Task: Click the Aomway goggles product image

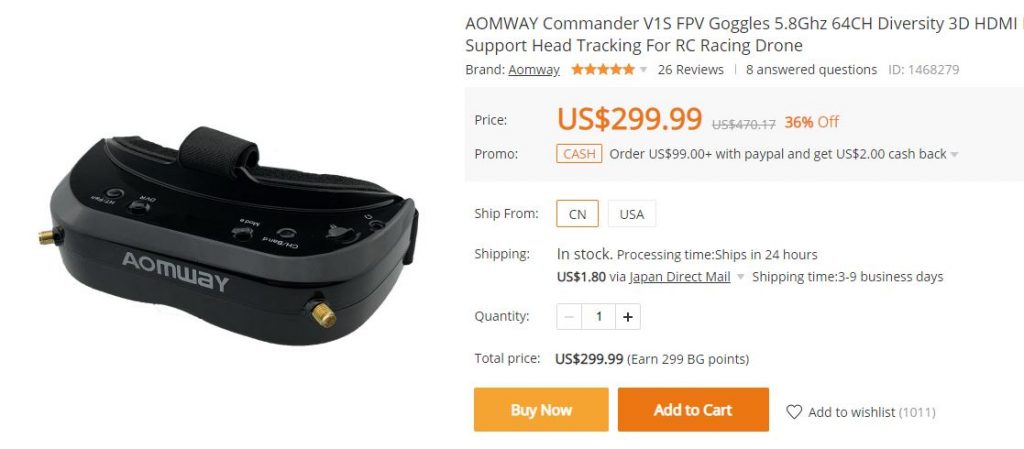Action: click(229, 237)
